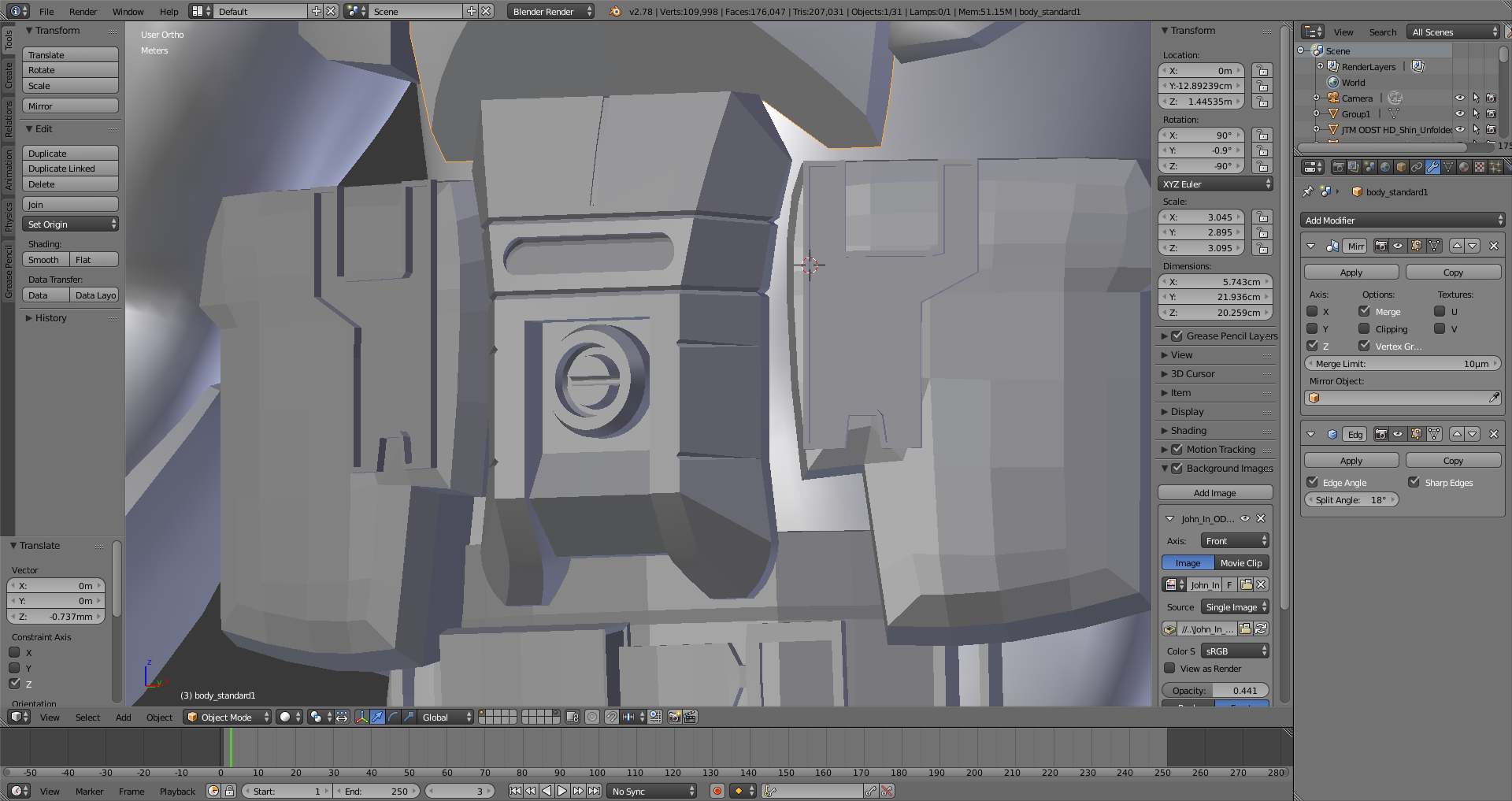Image resolution: width=1512 pixels, height=801 pixels.
Task: Enable the Y axis checkbox in Mirror modifier
Action: [x=1312, y=328]
